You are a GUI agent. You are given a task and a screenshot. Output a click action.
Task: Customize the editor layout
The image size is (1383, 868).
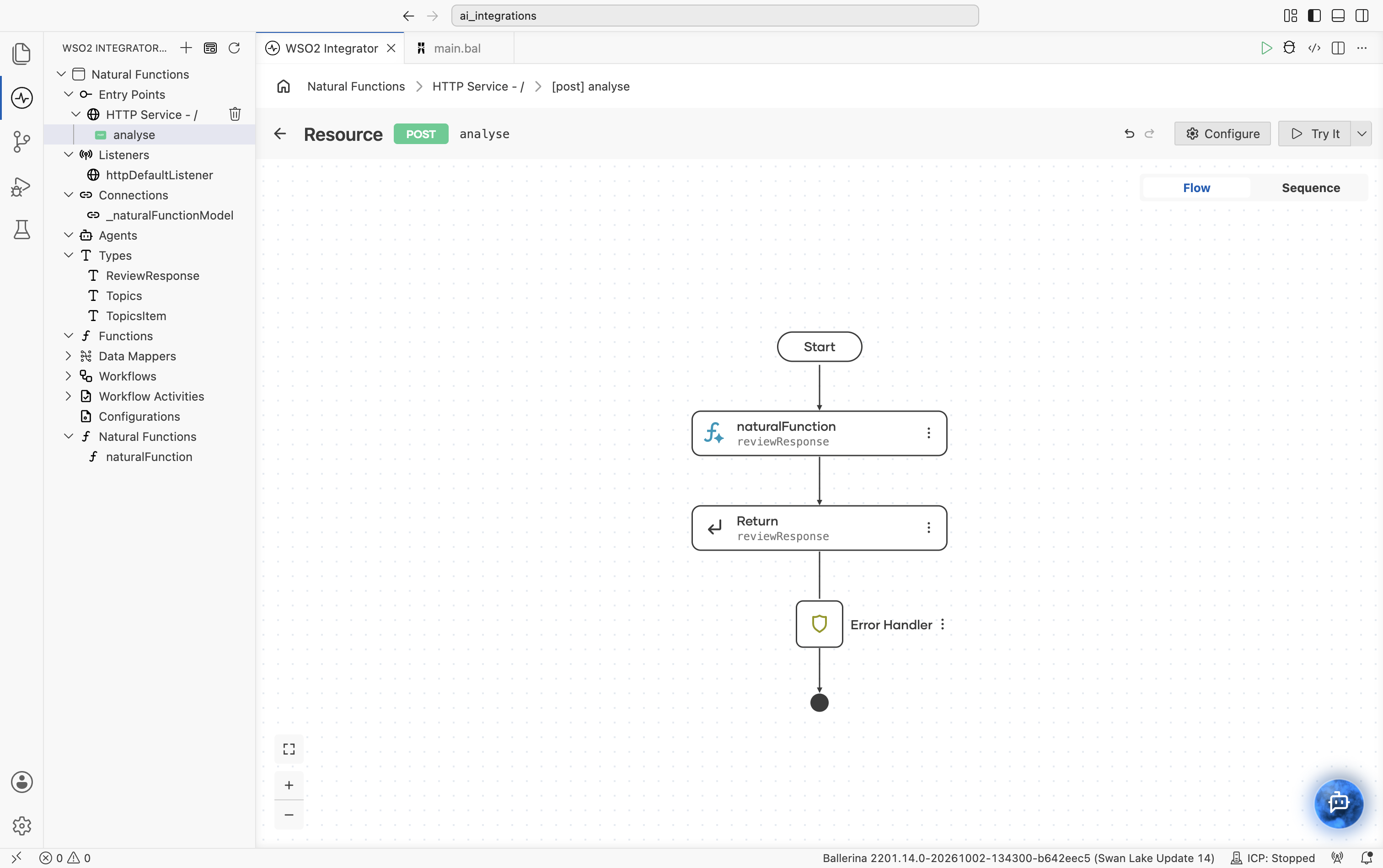[x=1291, y=16]
